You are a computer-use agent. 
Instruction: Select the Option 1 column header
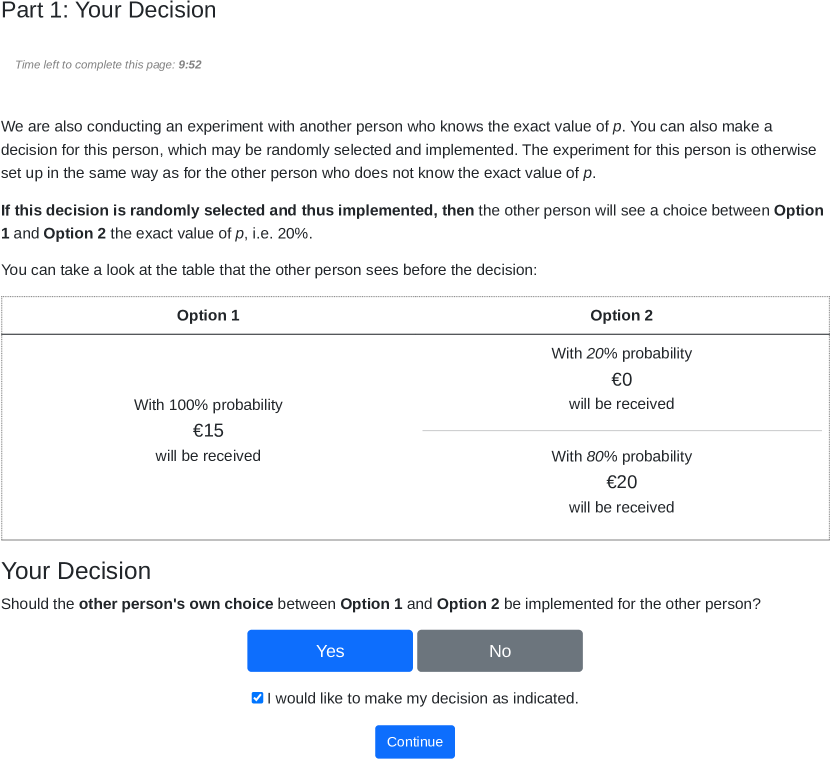[x=208, y=315]
